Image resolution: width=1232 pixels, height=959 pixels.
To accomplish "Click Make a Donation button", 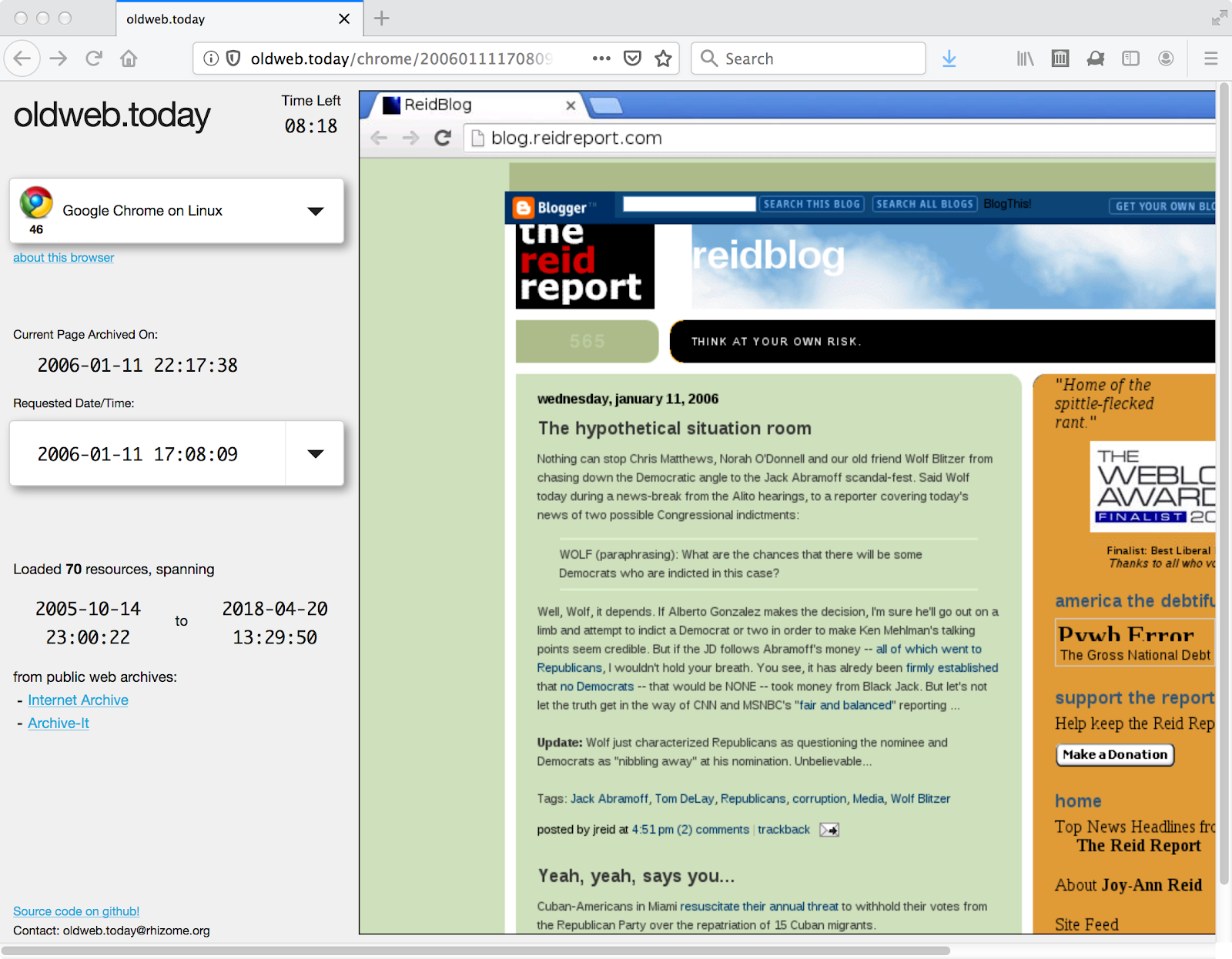I will click(x=1115, y=755).
